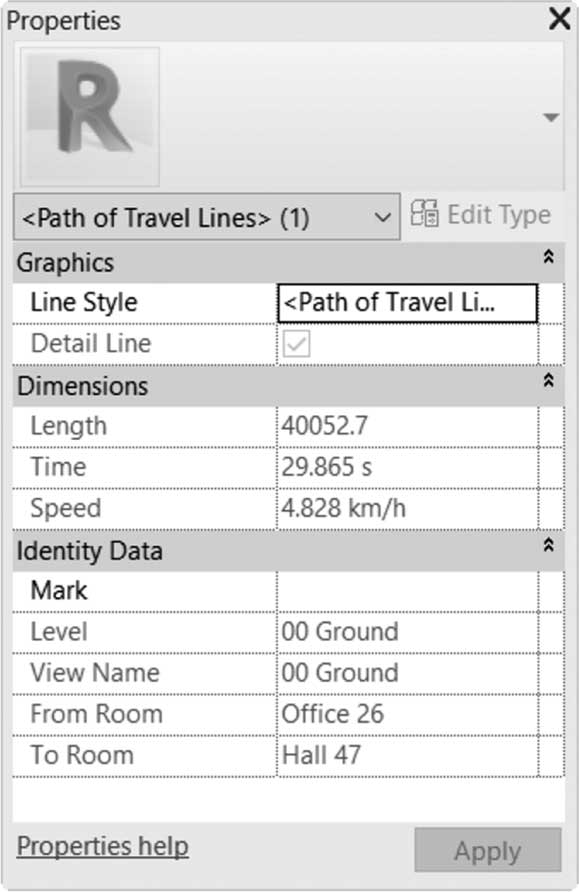Screen dimensions: 579x892
Task: Click the Revit R type preview thumbnail
Action: click(90, 117)
